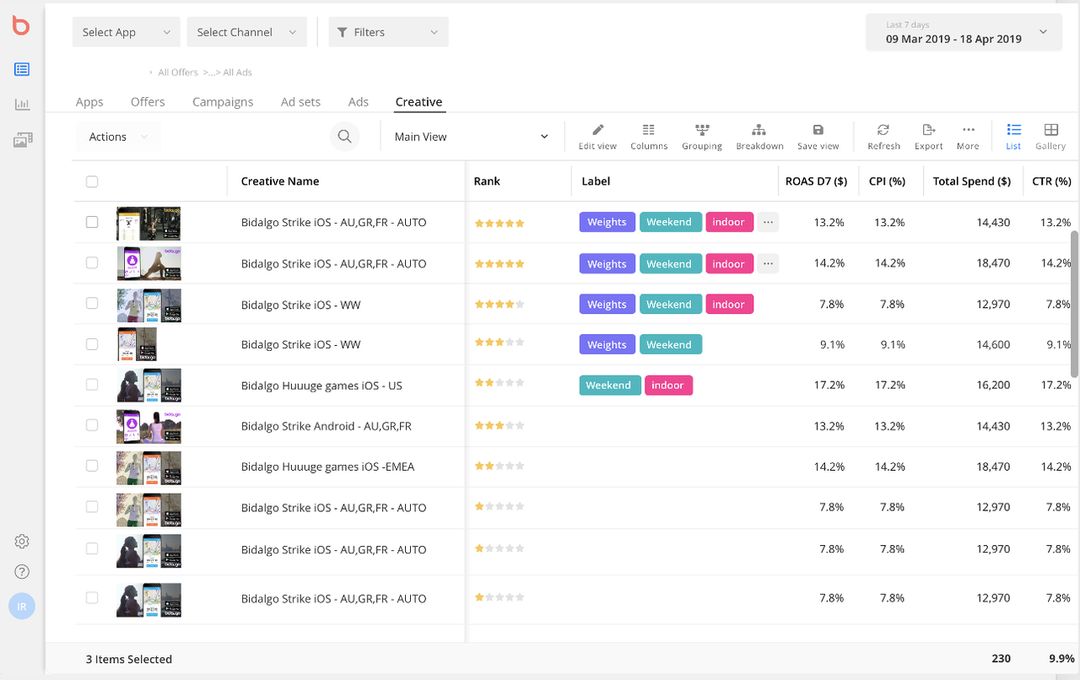Click star rank of Bidalgo Strike Android row

pos(499,426)
